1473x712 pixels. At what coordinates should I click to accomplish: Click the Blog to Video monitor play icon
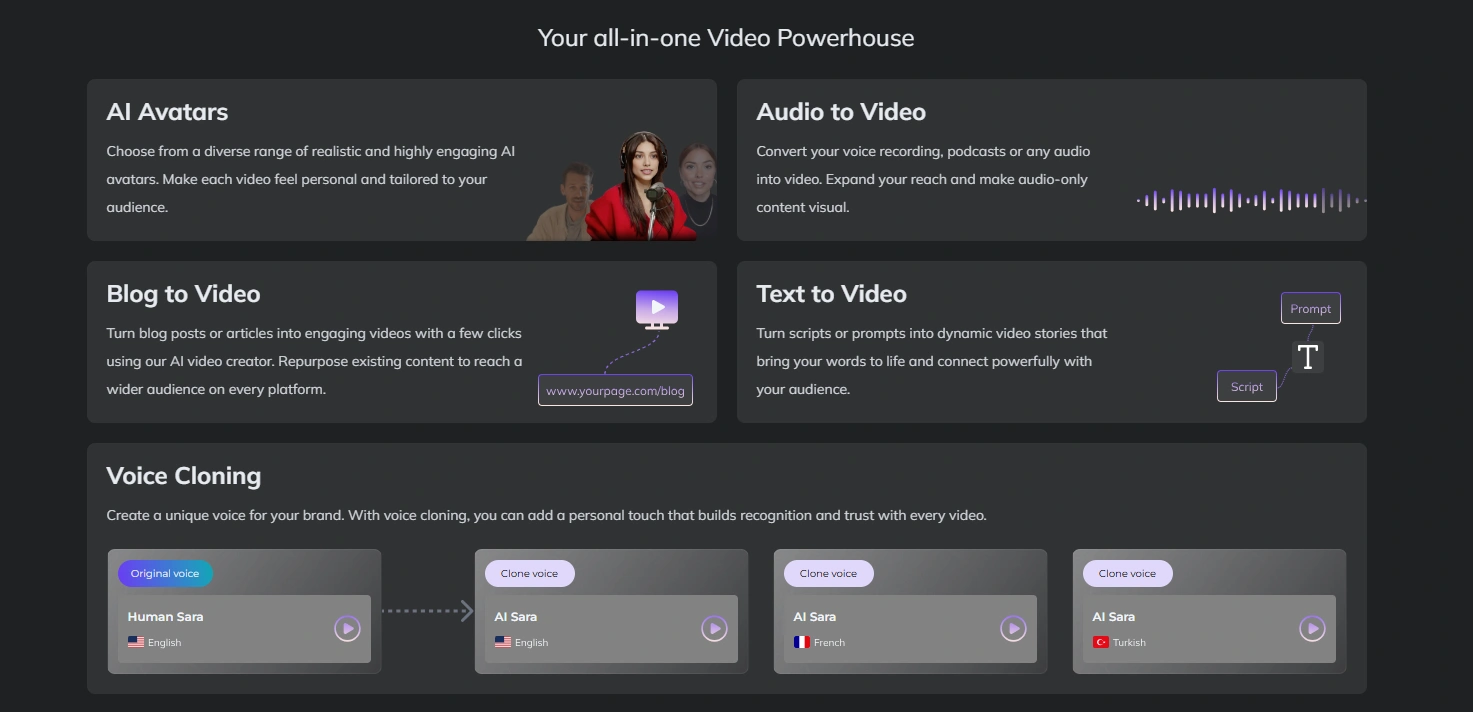[657, 309]
